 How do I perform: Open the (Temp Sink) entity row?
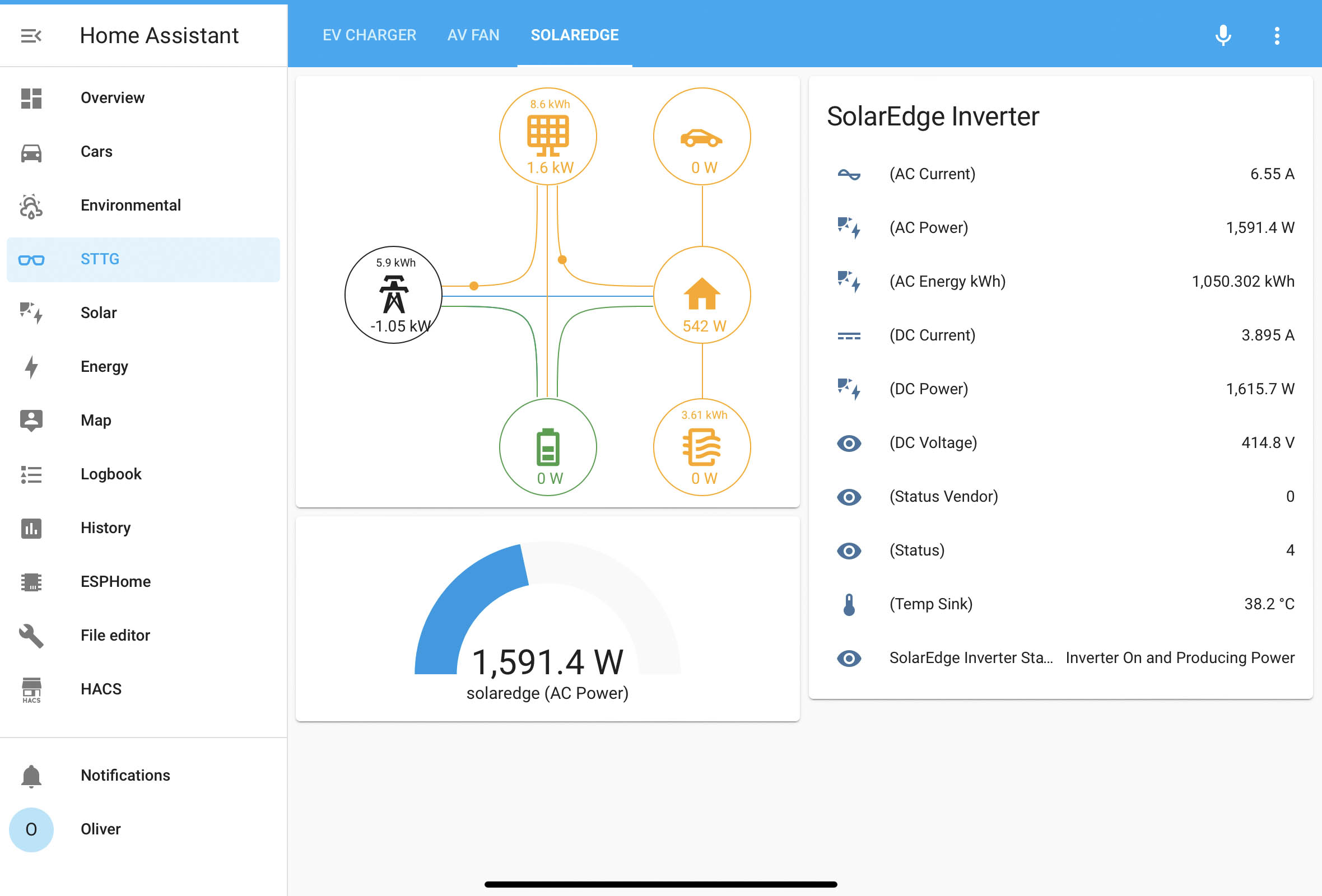[x=1060, y=604]
